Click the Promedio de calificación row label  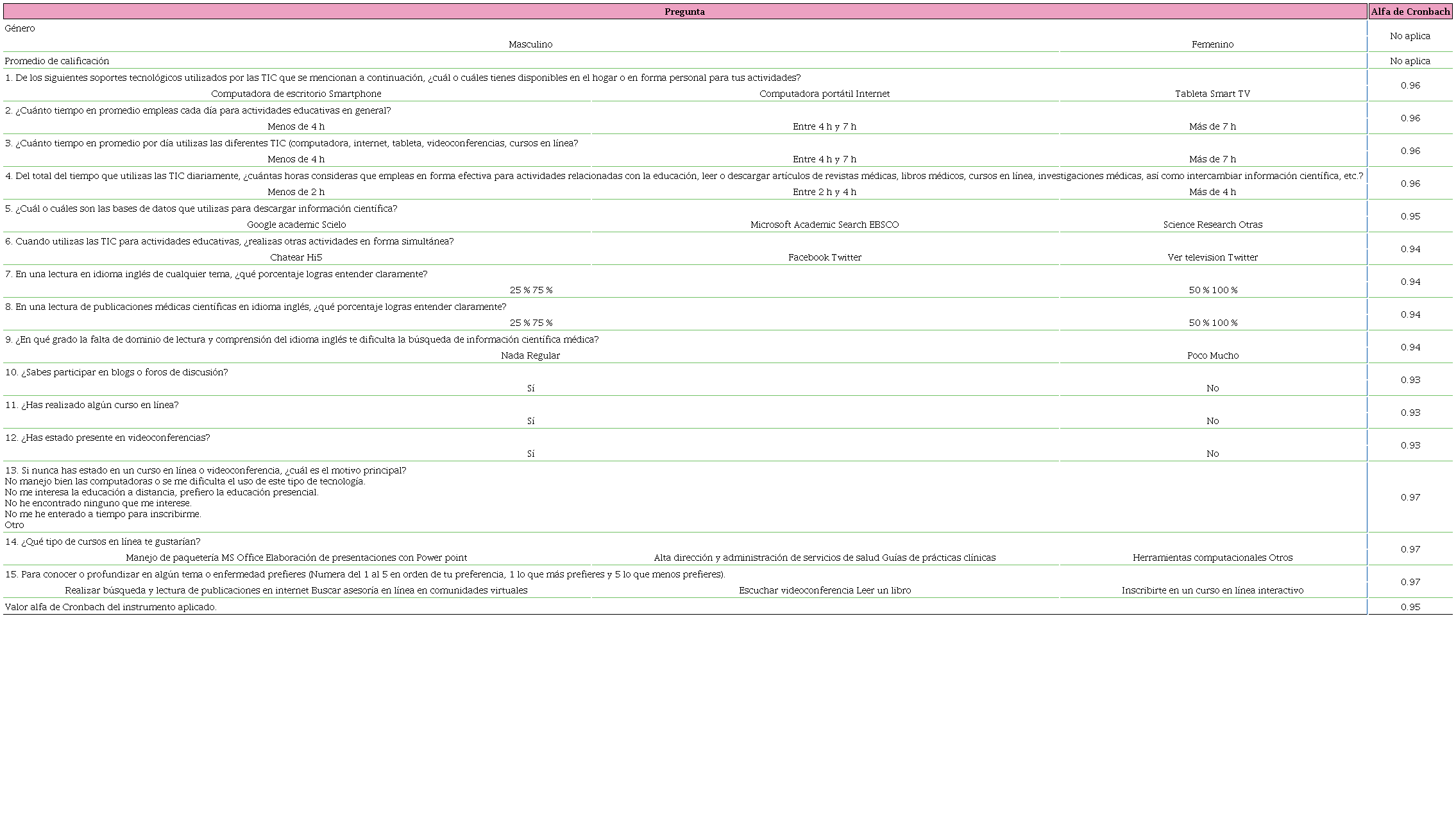[x=57, y=61]
